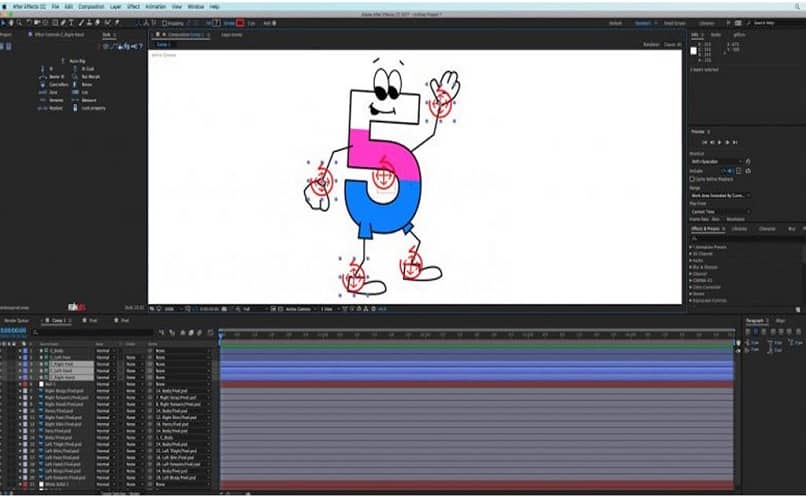Select the C_Body layer in timeline
The width and height of the screenshot is (806, 497).
(x=57, y=351)
